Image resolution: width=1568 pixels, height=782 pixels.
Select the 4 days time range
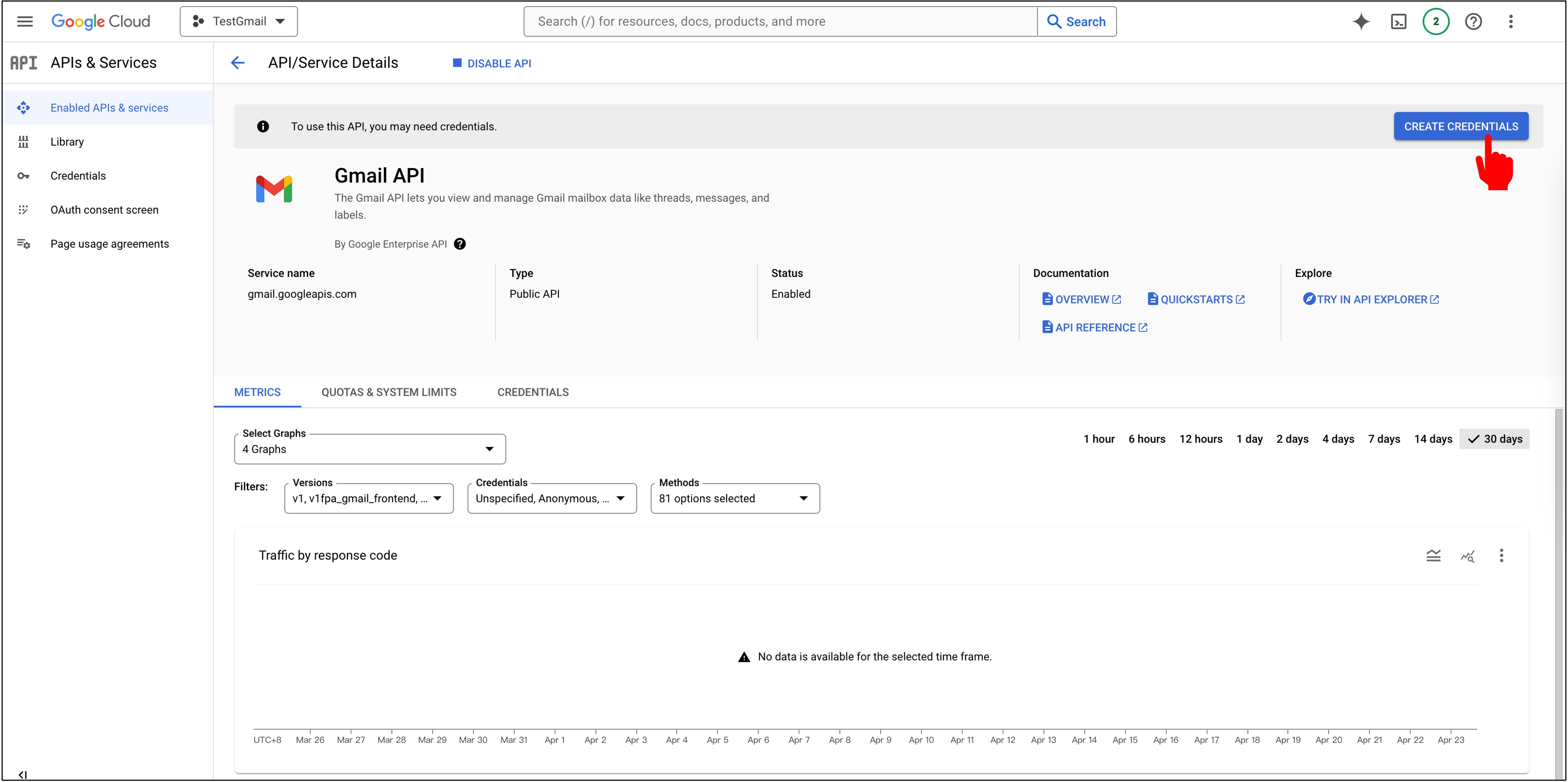pyautogui.click(x=1338, y=440)
